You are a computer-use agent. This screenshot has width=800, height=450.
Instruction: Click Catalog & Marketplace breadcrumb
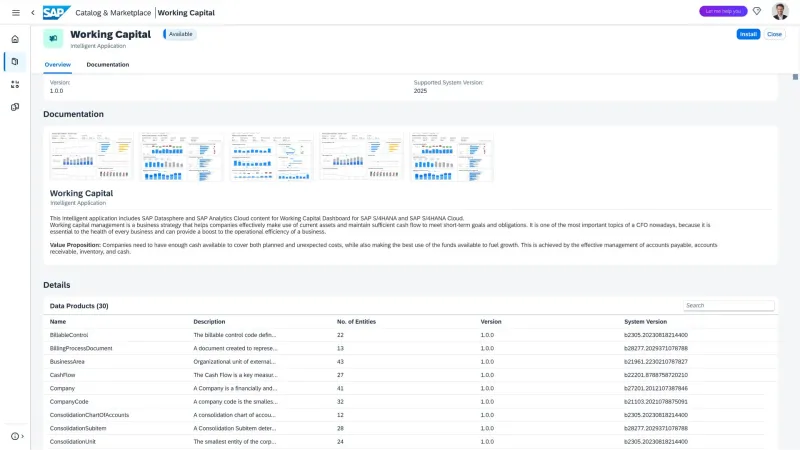tap(113, 13)
